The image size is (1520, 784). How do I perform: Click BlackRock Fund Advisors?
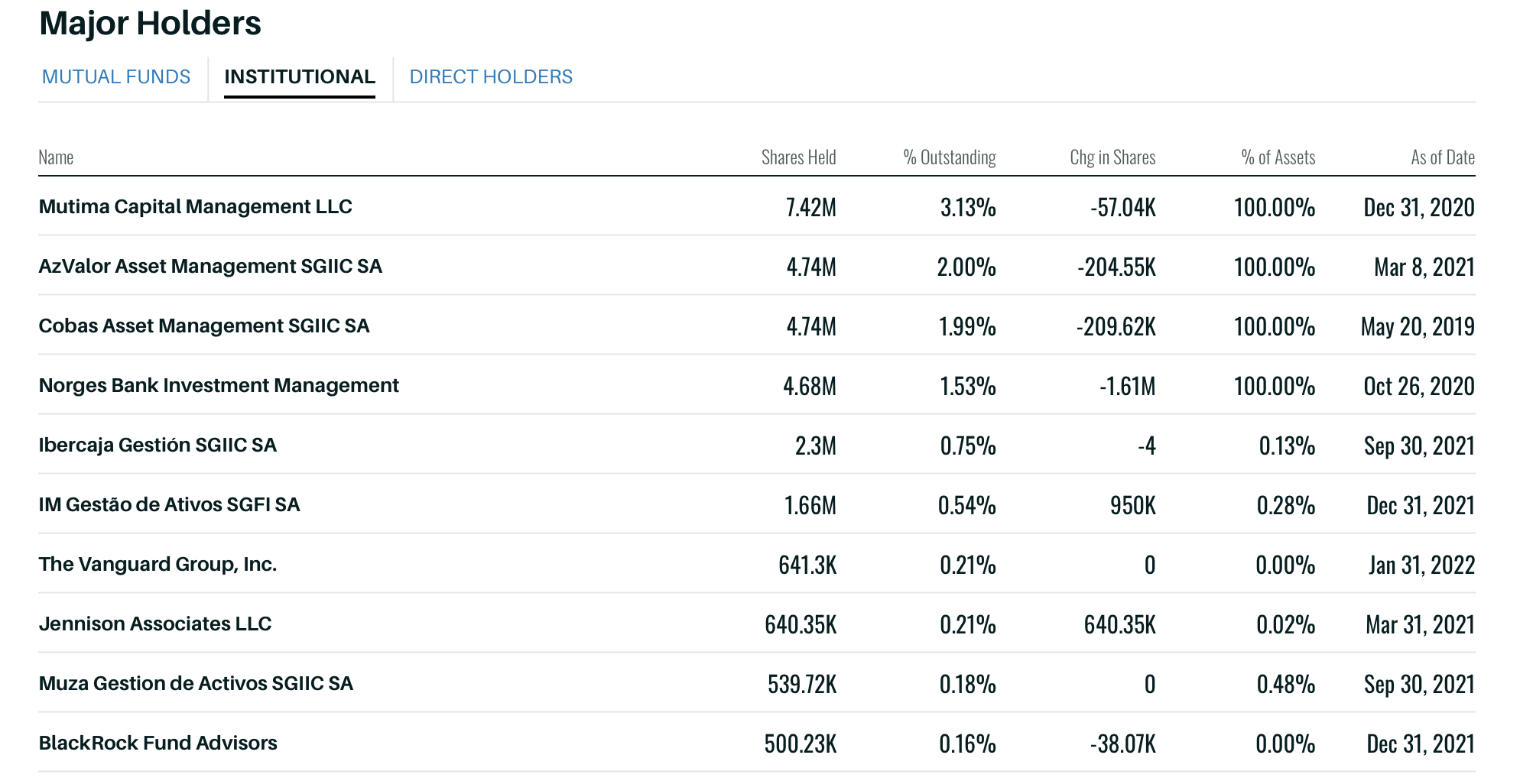[x=158, y=744]
